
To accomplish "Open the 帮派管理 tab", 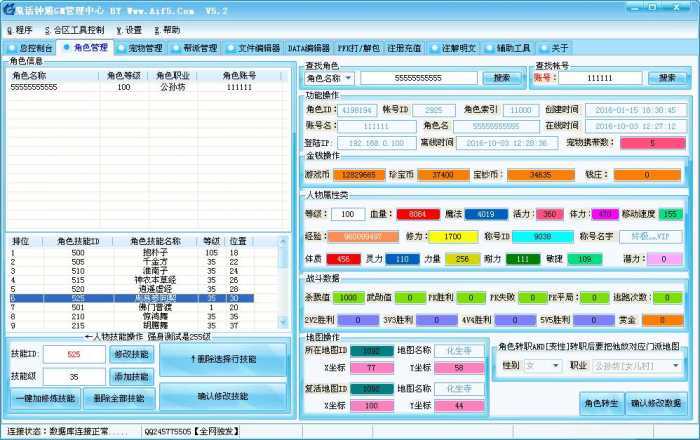I will (x=194, y=47).
